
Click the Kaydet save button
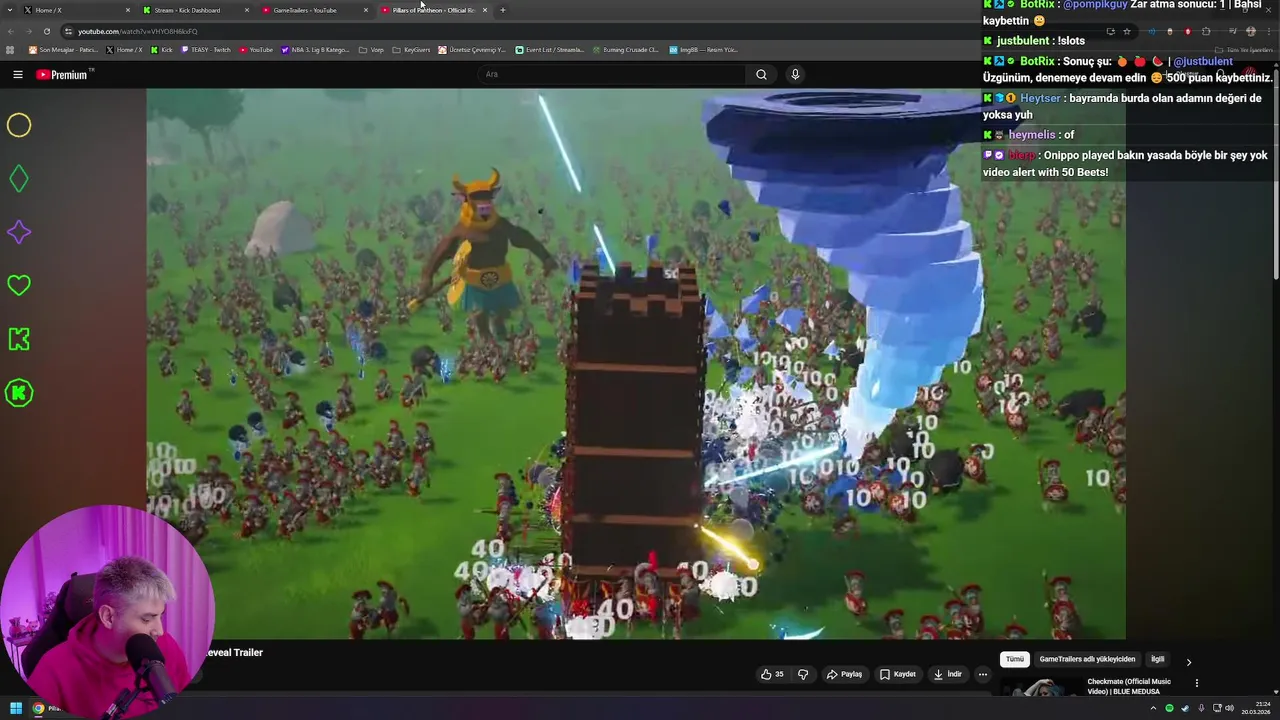pyautogui.click(x=898, y=674)
